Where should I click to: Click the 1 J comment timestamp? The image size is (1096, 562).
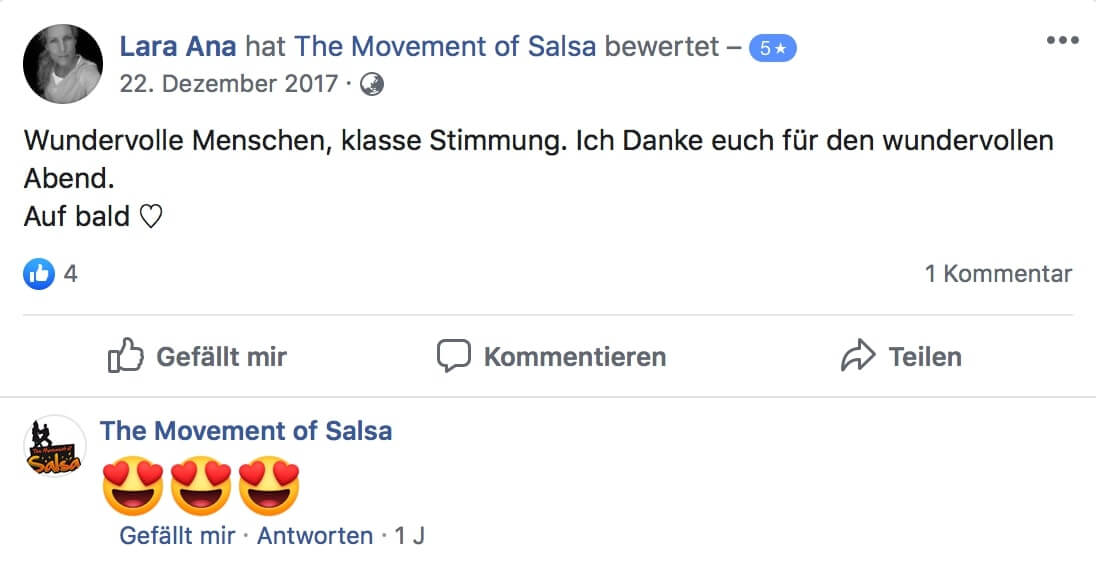tap(410, 536)
